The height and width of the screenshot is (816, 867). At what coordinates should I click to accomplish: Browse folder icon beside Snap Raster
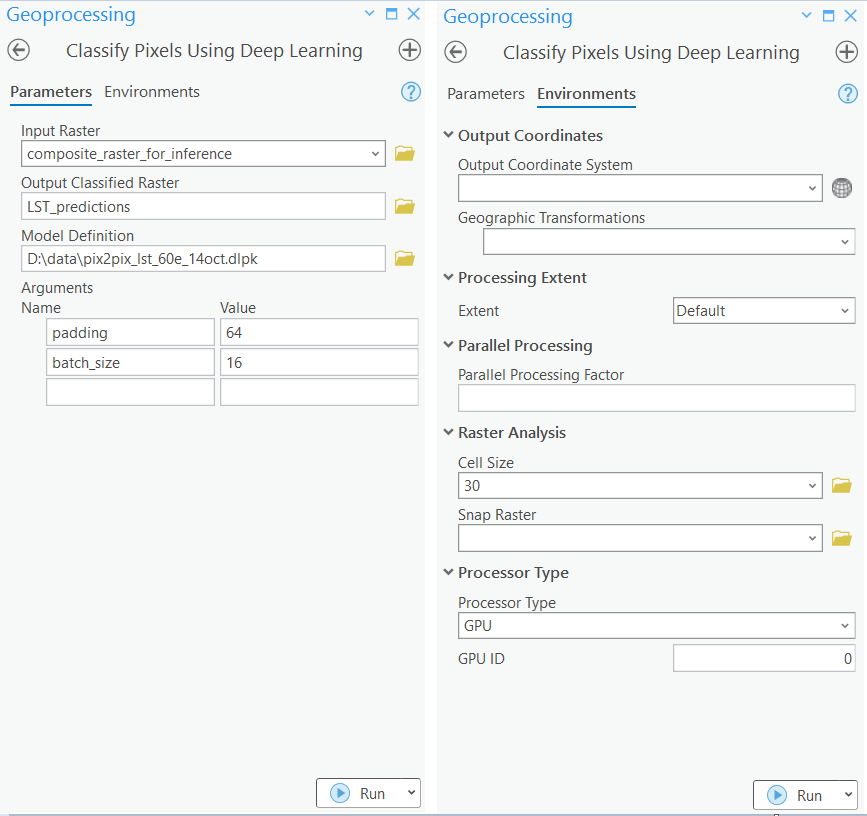point(842,538)
